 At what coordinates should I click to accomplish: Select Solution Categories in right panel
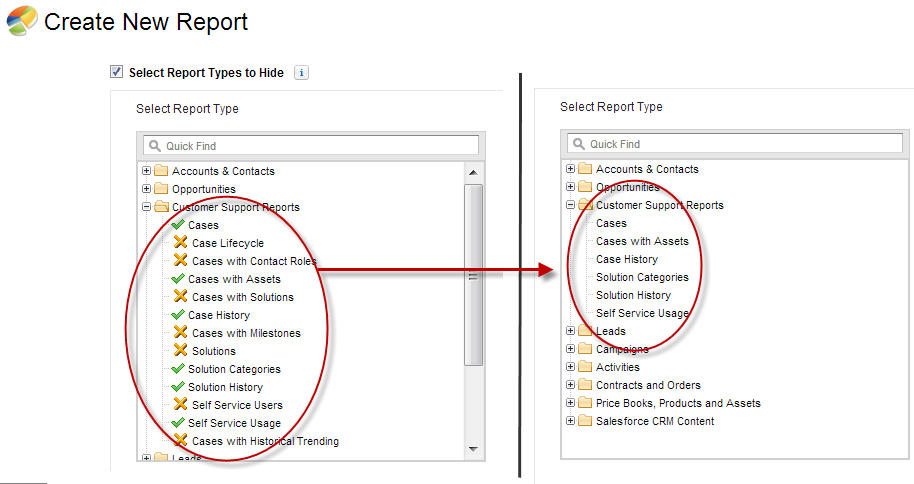642,278
